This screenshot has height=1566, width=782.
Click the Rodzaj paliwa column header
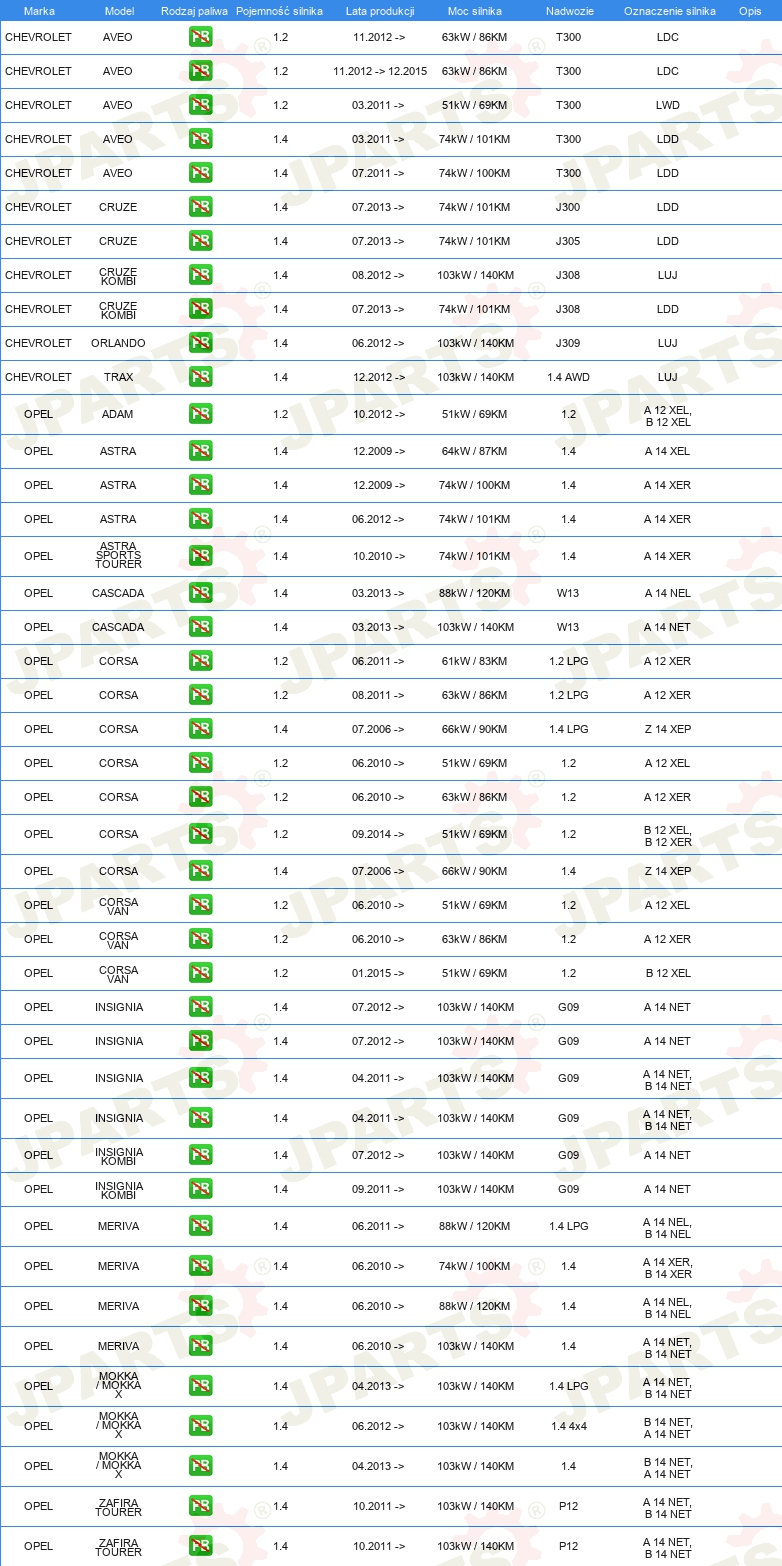coord(194,11)
